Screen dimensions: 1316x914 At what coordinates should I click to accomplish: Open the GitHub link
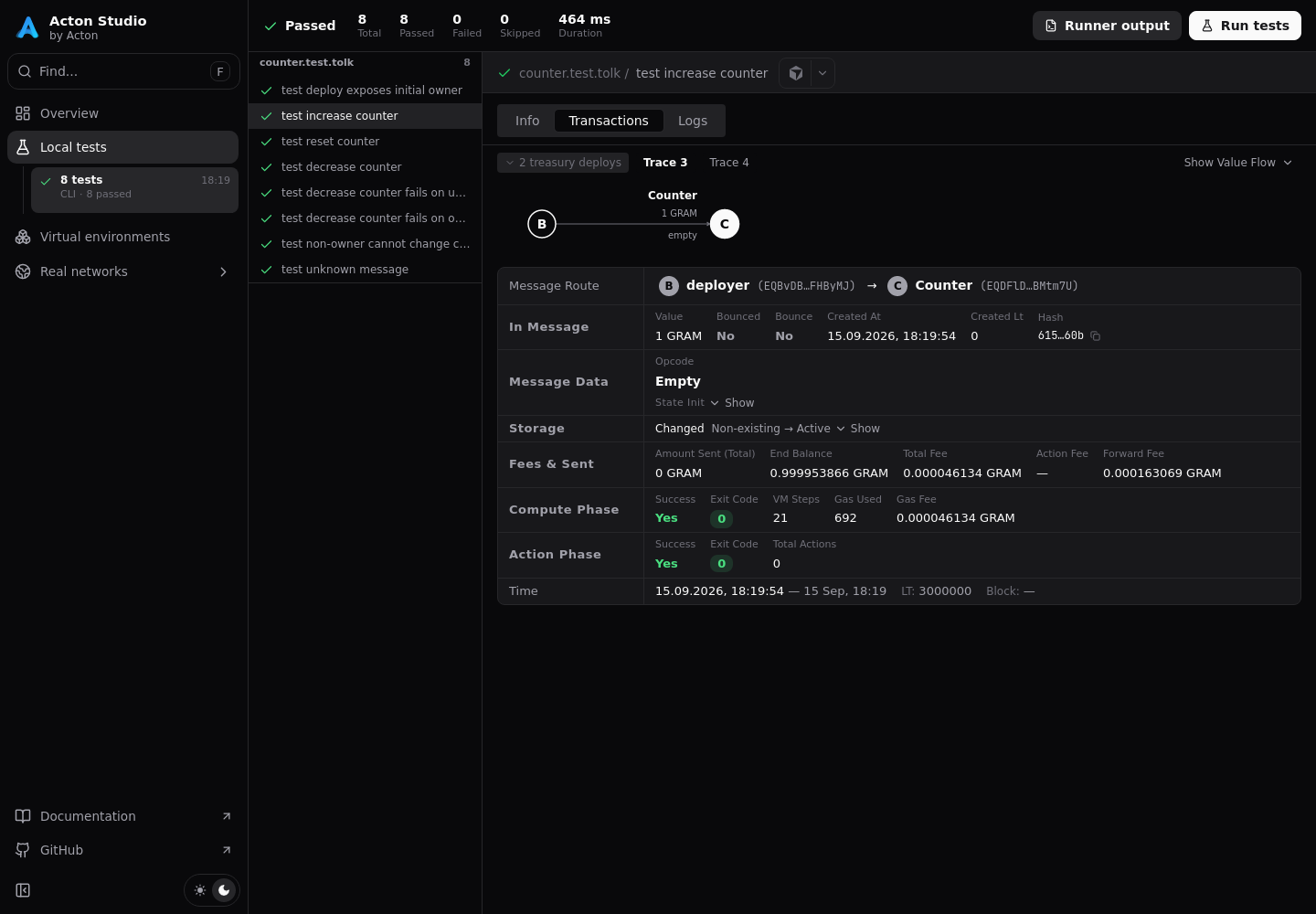[122, 850]
